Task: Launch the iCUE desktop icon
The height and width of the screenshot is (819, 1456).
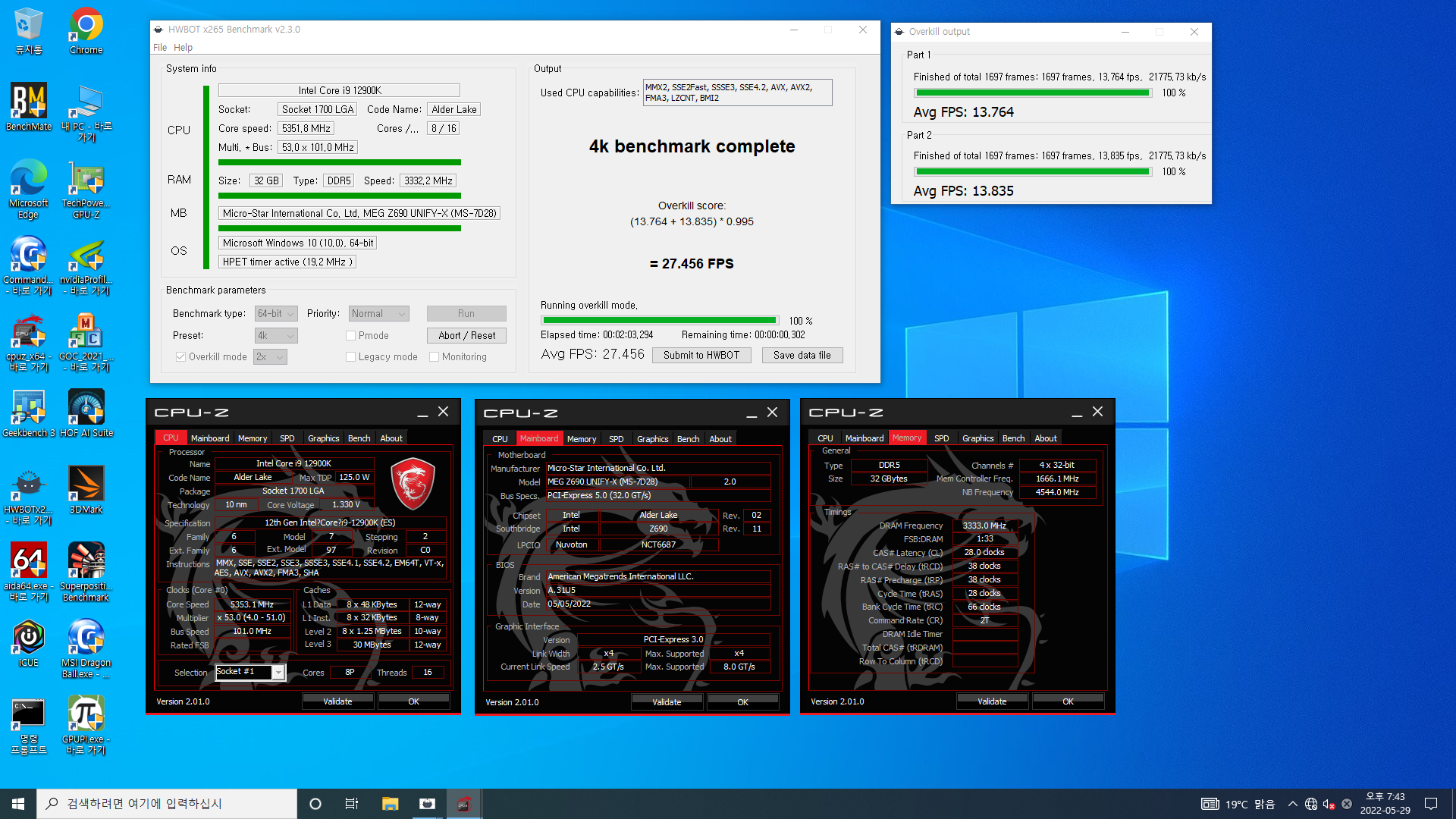Action: tap(28, 643)
